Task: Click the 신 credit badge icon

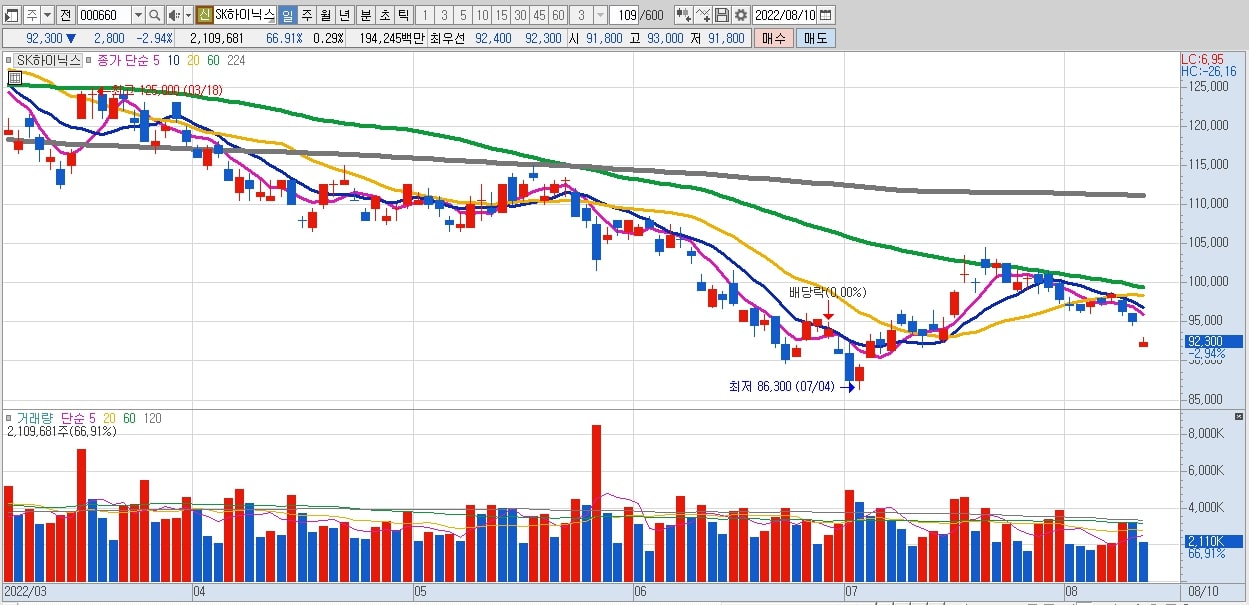Action: [204, 15]
